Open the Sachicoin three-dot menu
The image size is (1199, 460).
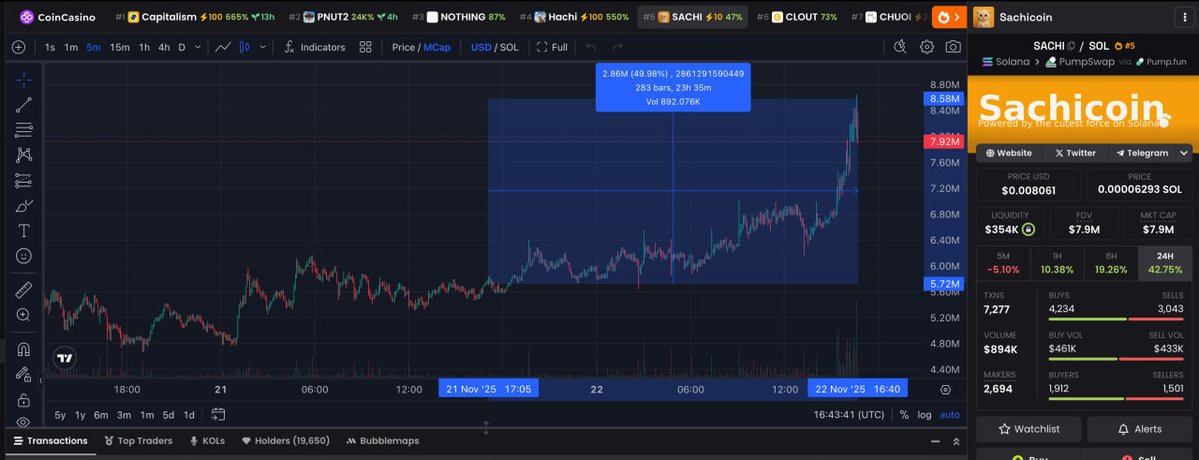[x=1185, y=17]
